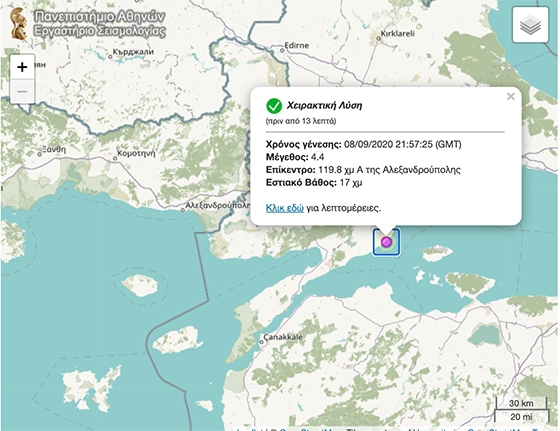Open the 'Κλικ εδώ' details link
Image resolution: width=560 pixels, height=431 pixels.
[285, 208]
